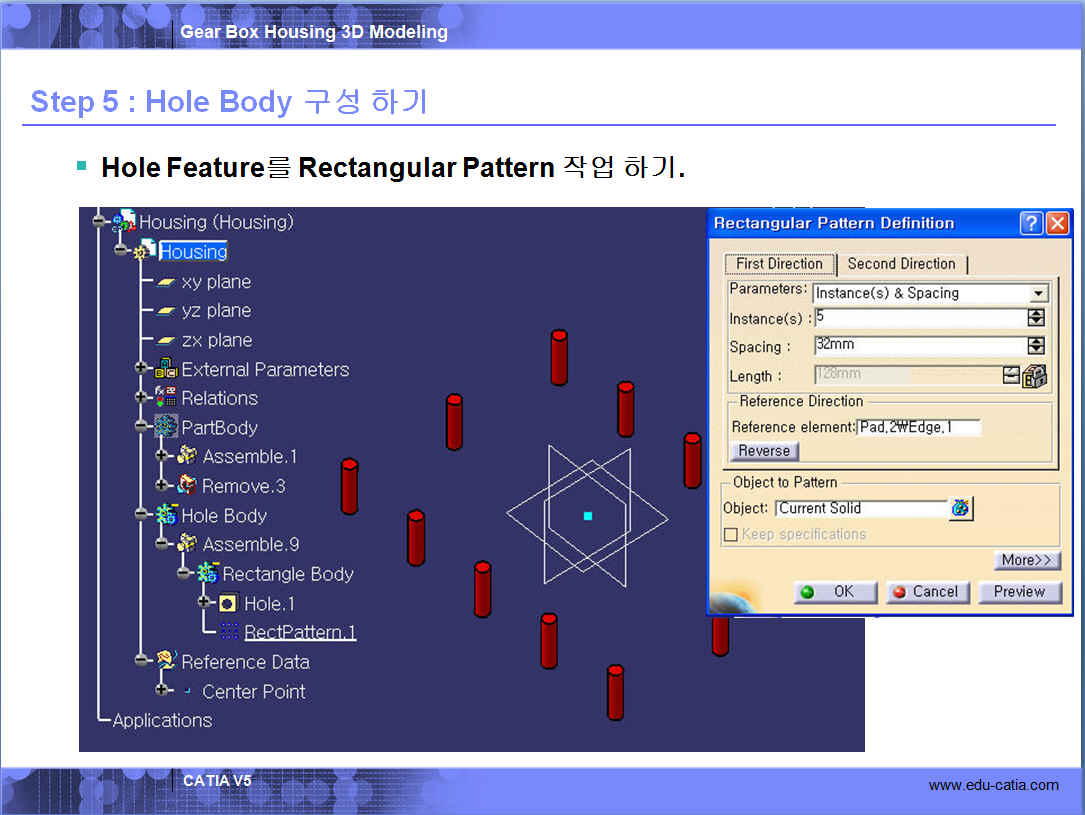Select the Remove.3 boolean operation icon
Screen dimensions: 1085x815
click(x=187, y=486)
